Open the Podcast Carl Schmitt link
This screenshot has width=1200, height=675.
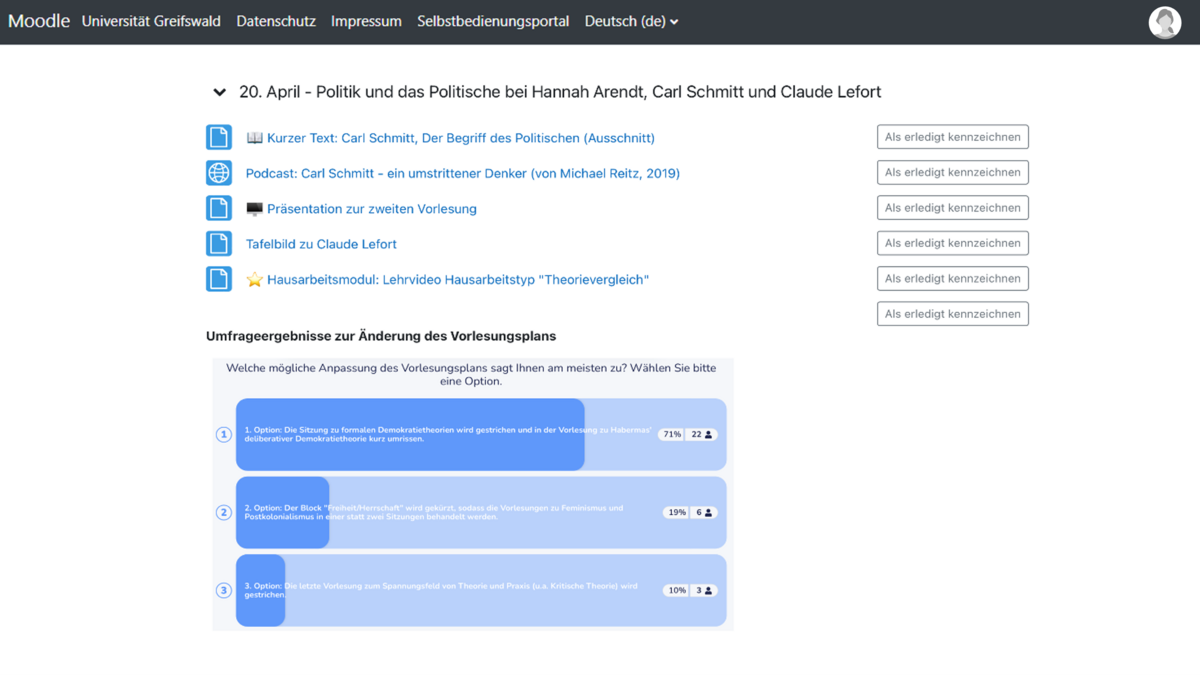click(x=462, y=173)
